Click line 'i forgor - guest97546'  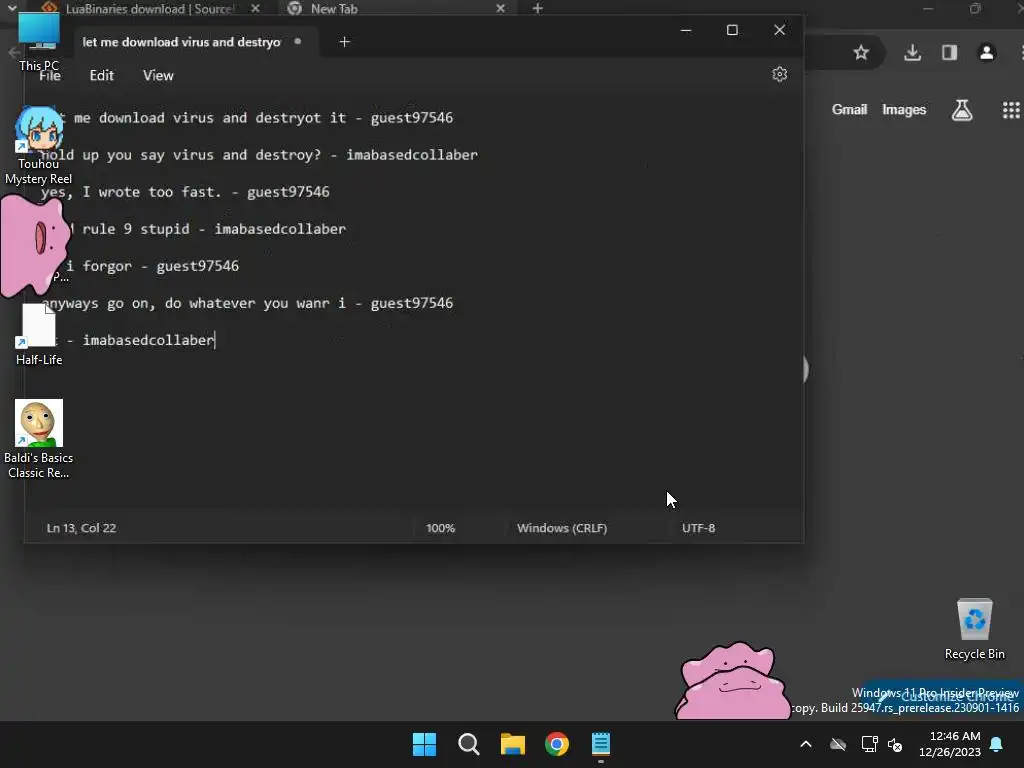152,266
